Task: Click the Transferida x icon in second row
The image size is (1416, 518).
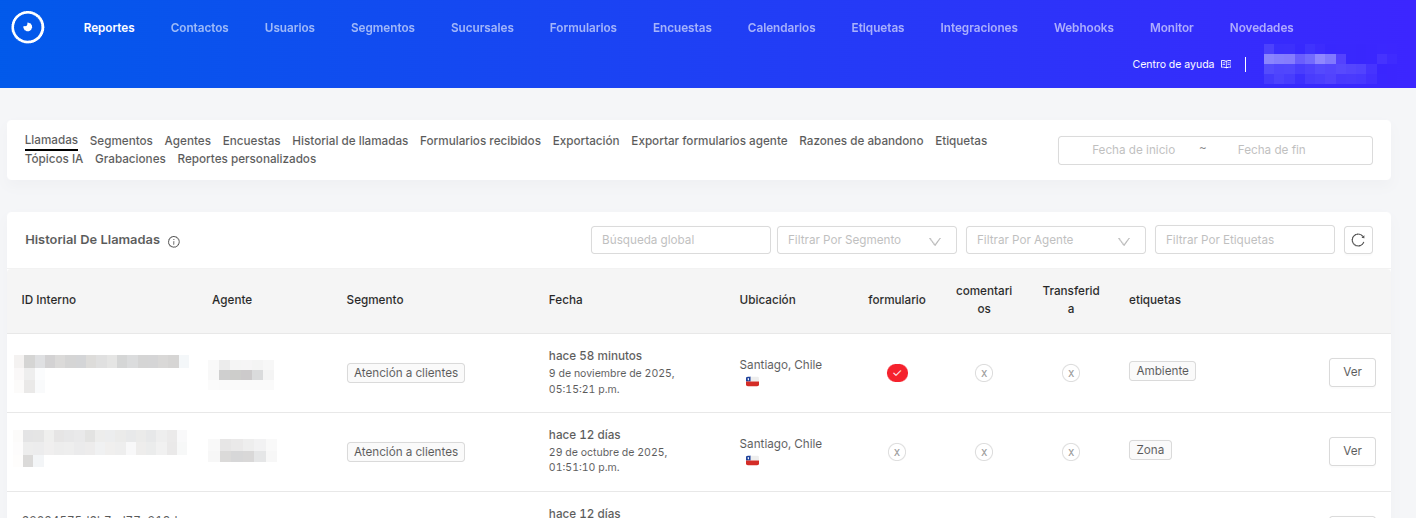Action: coord(1071,452)
